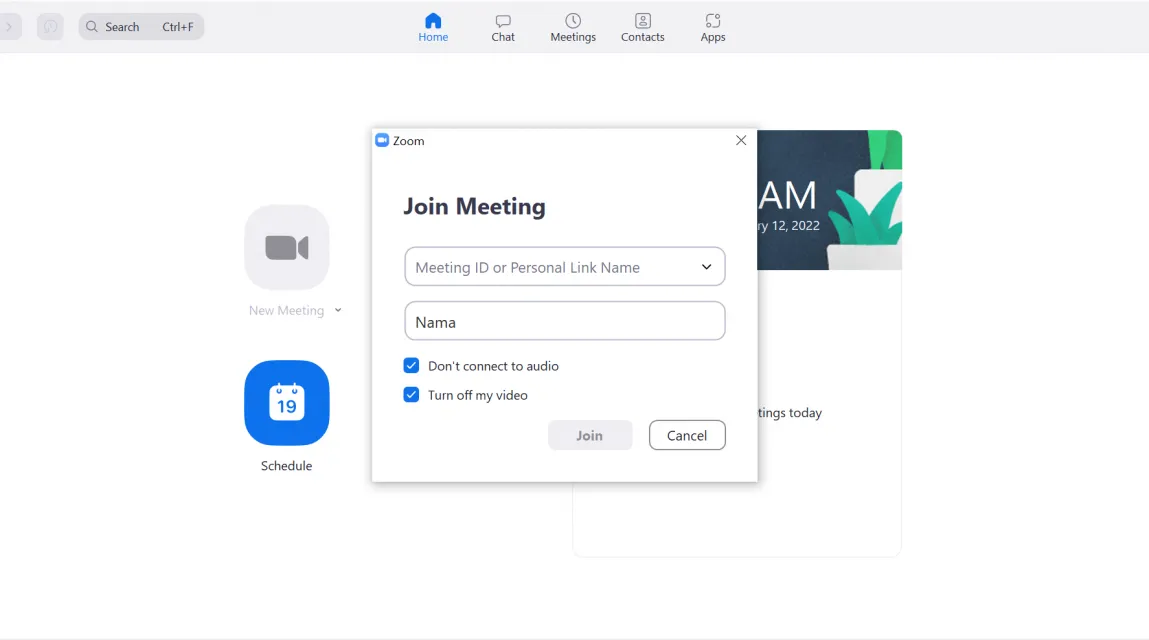The image size is (1149, 640).
Task: Uncheck Turn off my video
Action: click(411, 394)
